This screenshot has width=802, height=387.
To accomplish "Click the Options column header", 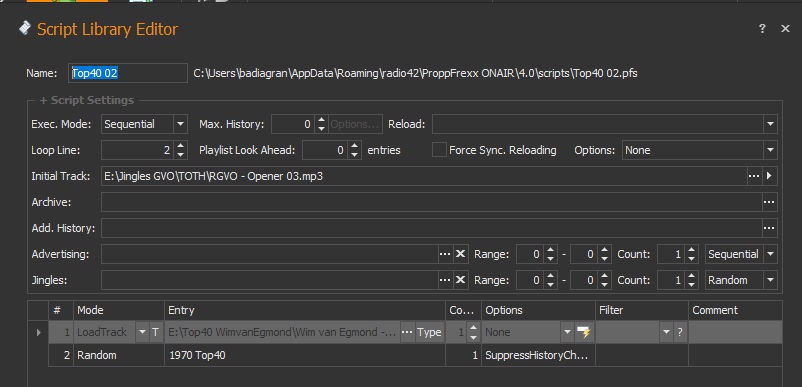I will [538, 310].
